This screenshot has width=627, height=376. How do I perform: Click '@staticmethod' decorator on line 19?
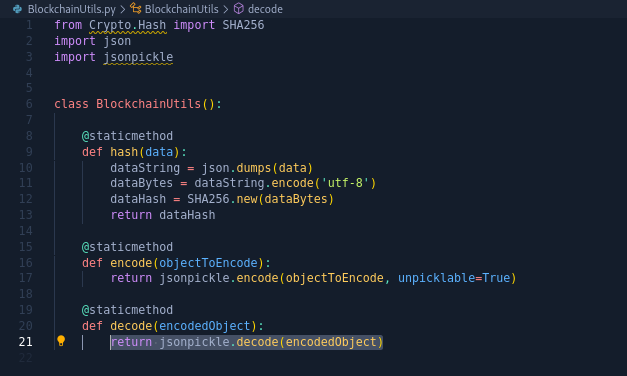pyautogui.click(x=127, y=310)
